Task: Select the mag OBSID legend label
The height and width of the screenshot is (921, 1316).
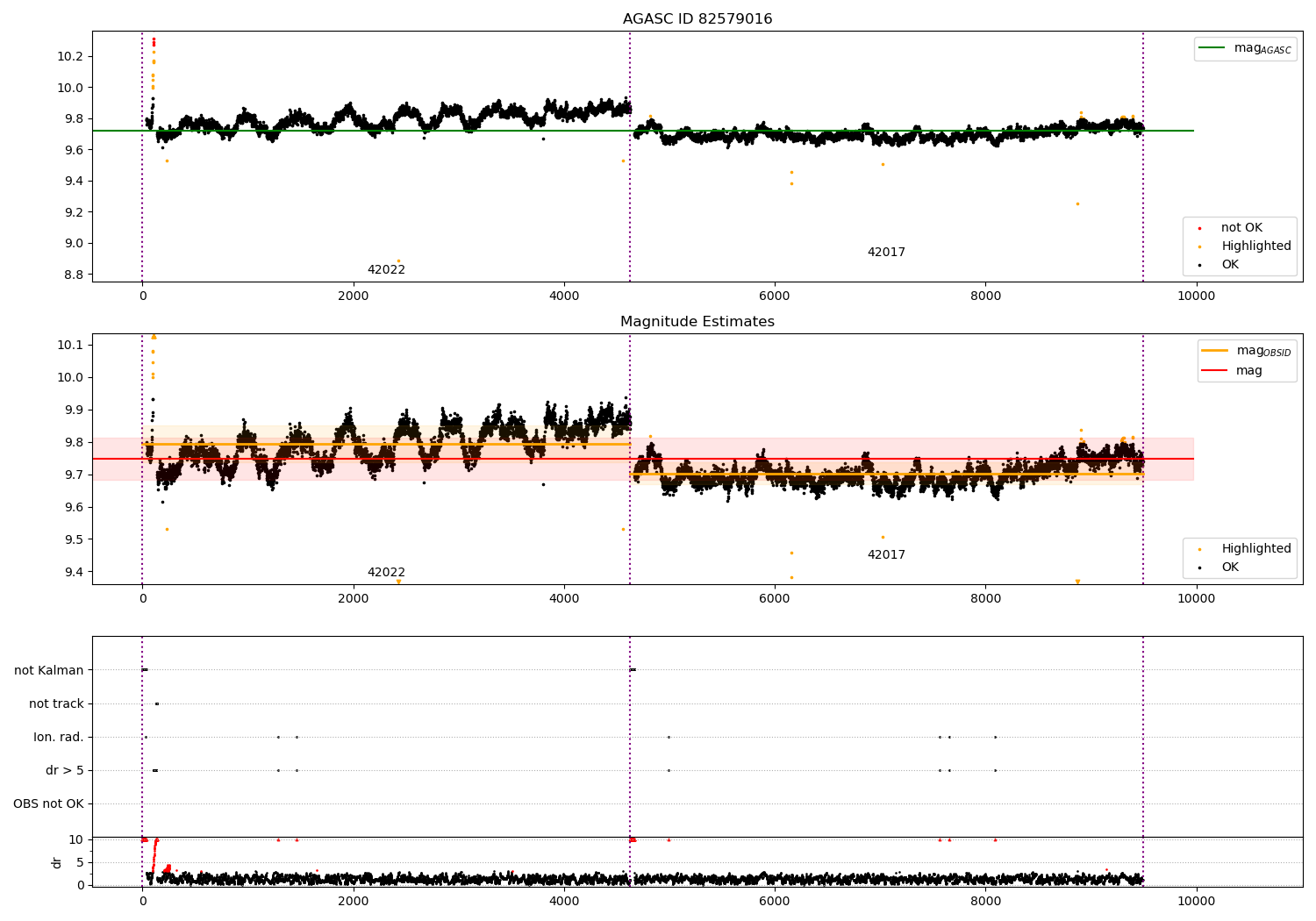Action: (1263, 351)
